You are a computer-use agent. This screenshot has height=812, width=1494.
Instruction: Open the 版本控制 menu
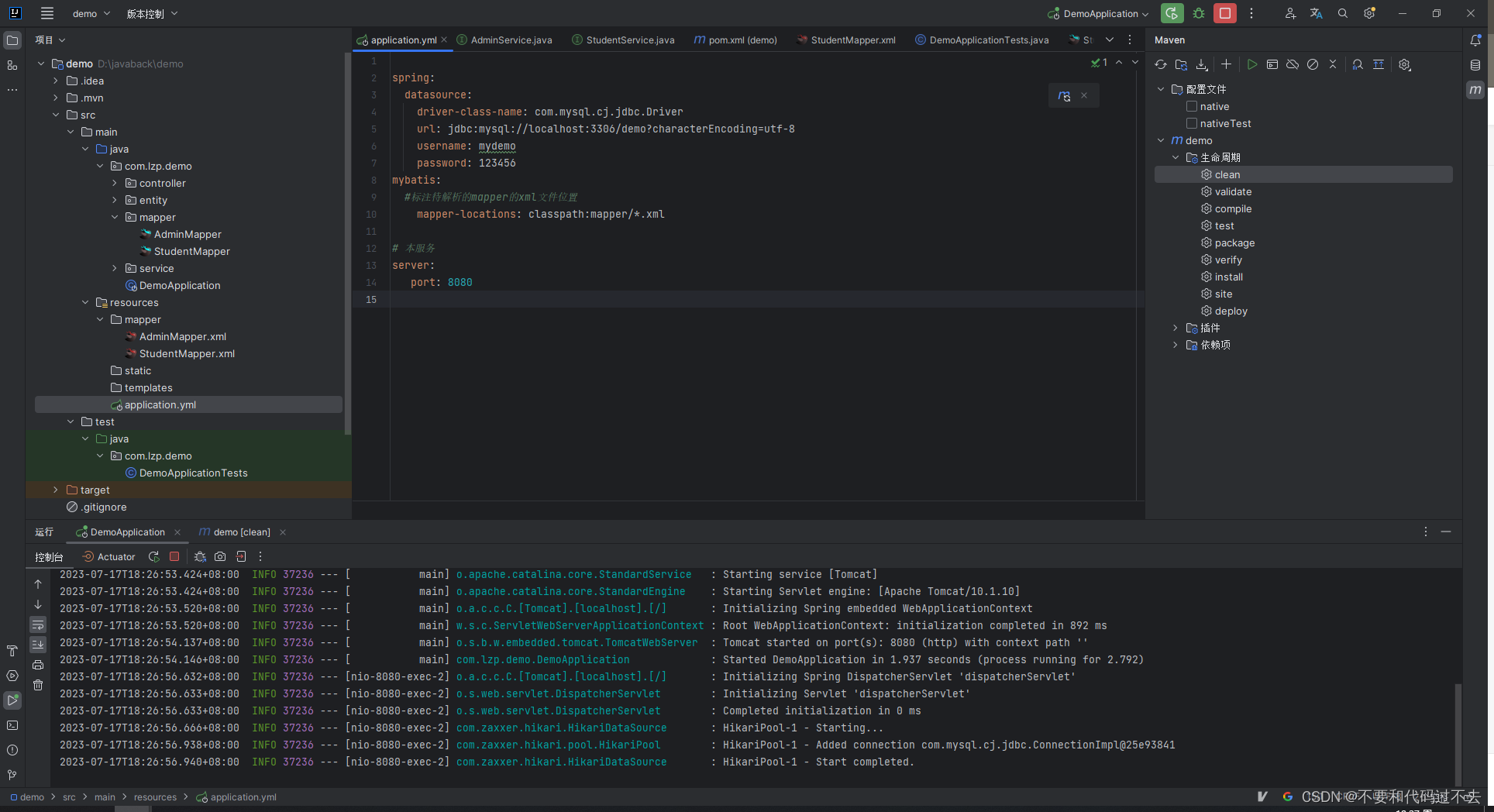(146, 13)
